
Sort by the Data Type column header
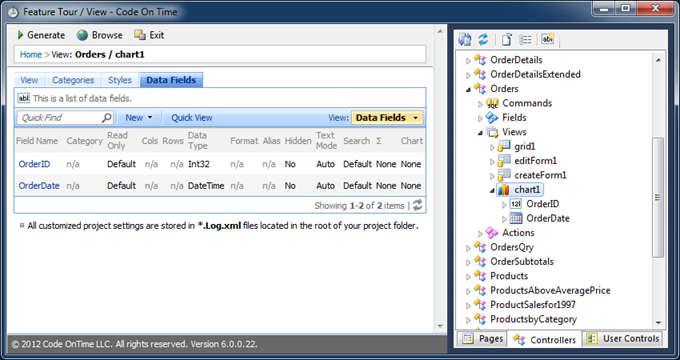(198, 141)
